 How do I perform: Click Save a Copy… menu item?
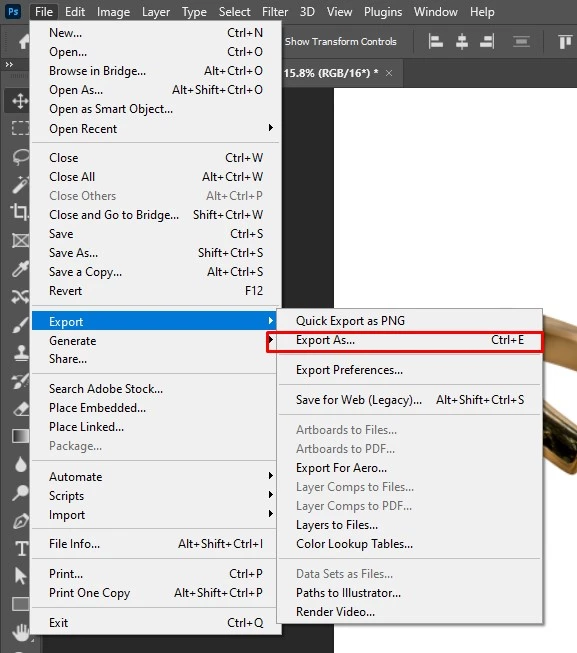[x=156, y=272]
